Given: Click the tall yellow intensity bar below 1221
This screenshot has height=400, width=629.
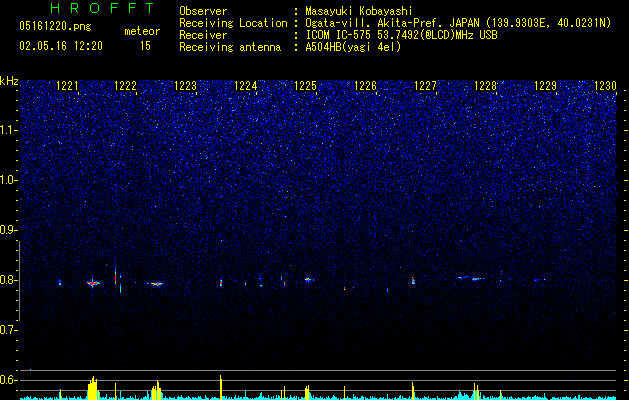Looking at the screenshot, I should point(93,388).
